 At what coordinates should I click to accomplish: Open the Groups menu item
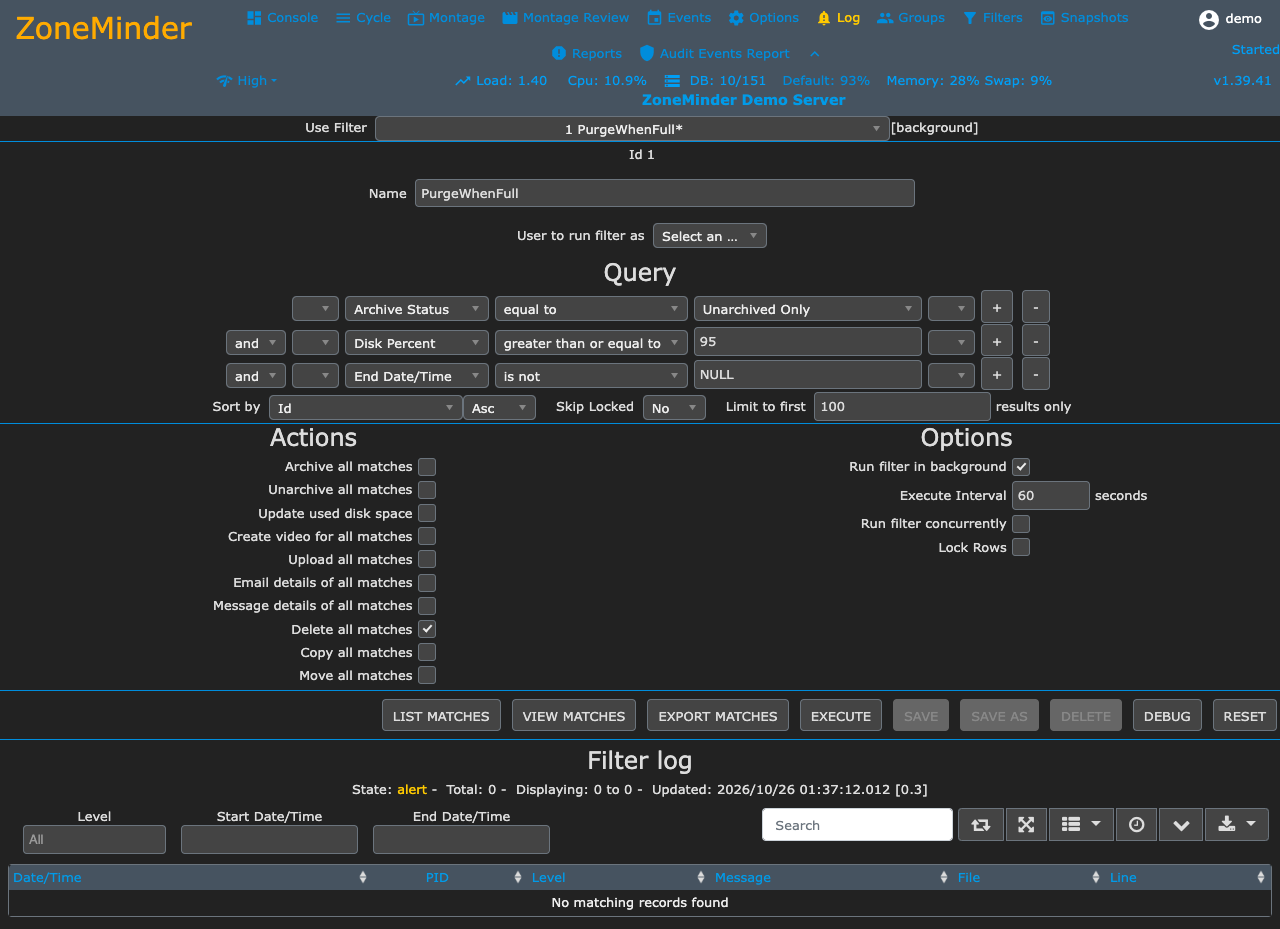coord(911,18)
